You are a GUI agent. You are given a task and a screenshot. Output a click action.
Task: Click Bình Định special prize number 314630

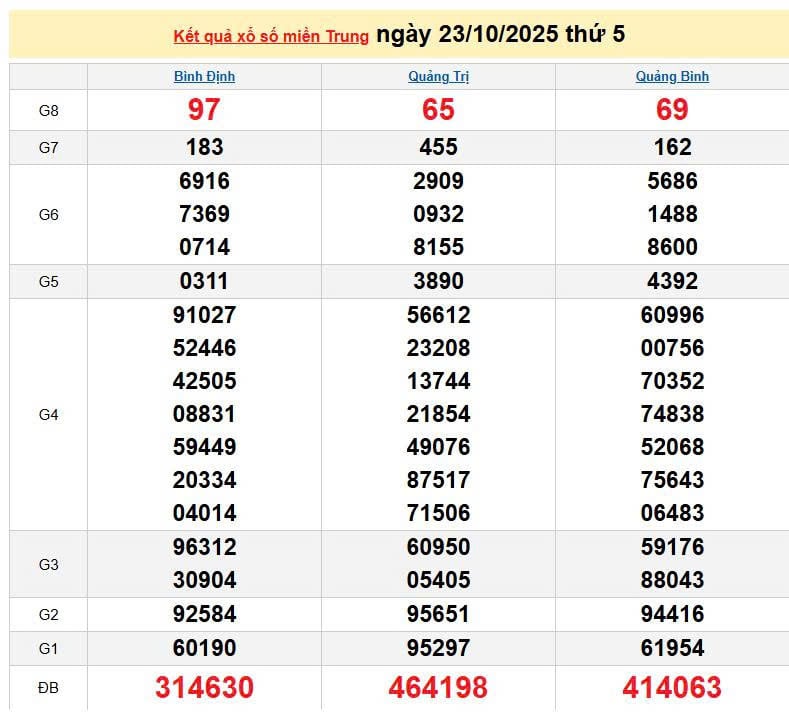pos(204,688)
